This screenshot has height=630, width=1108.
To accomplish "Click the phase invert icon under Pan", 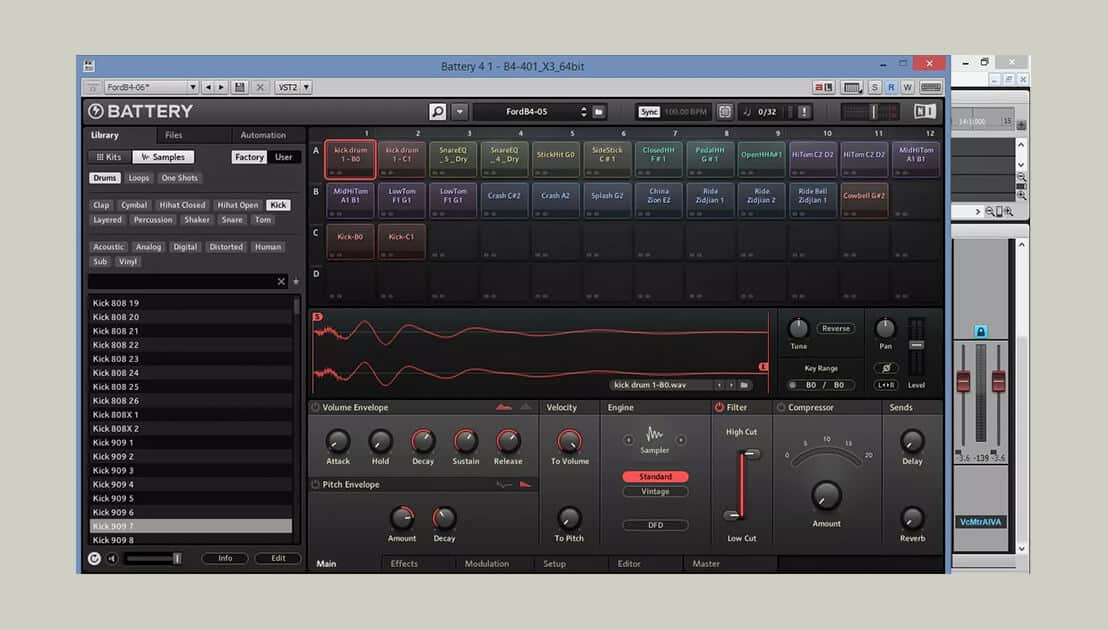I will click(886, 368).
